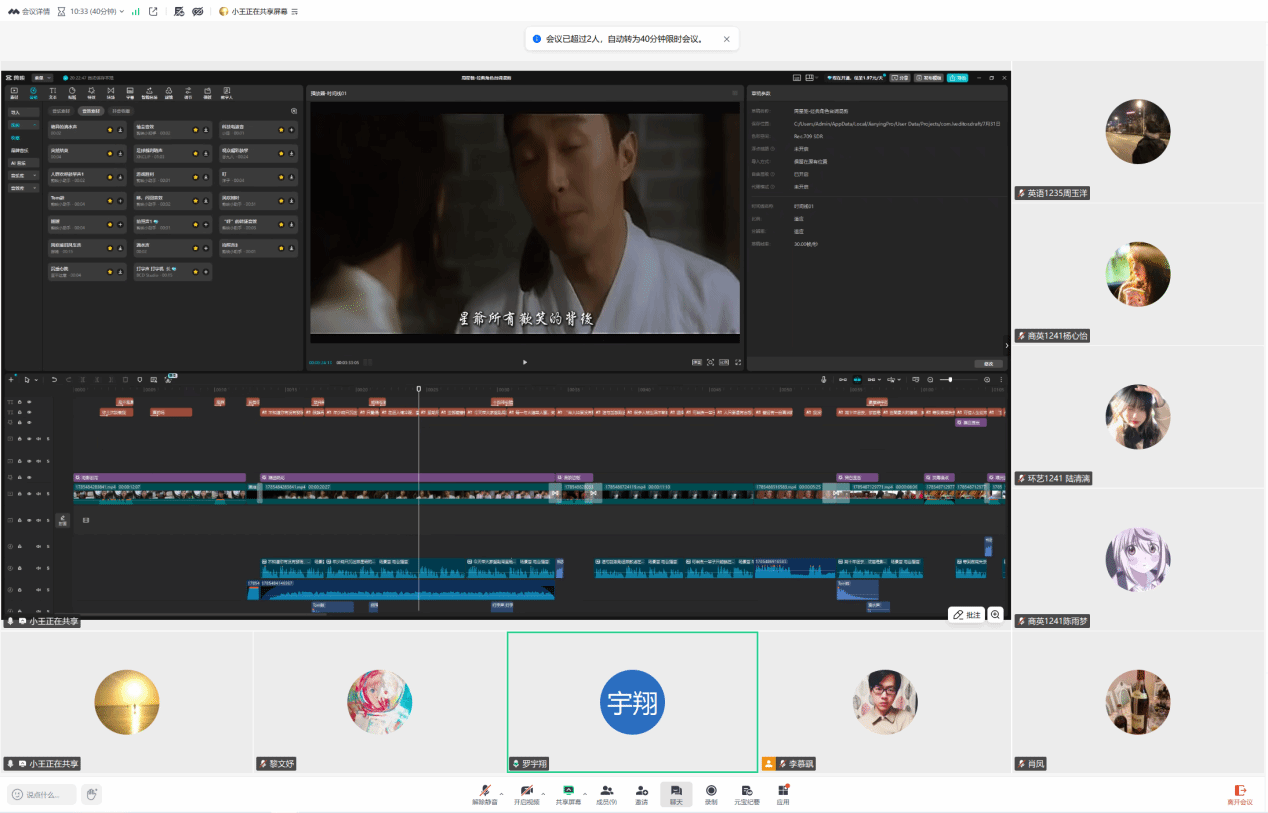Start sharing with 共享屏幕 button
1268x813 pixels.
(568, 794)
